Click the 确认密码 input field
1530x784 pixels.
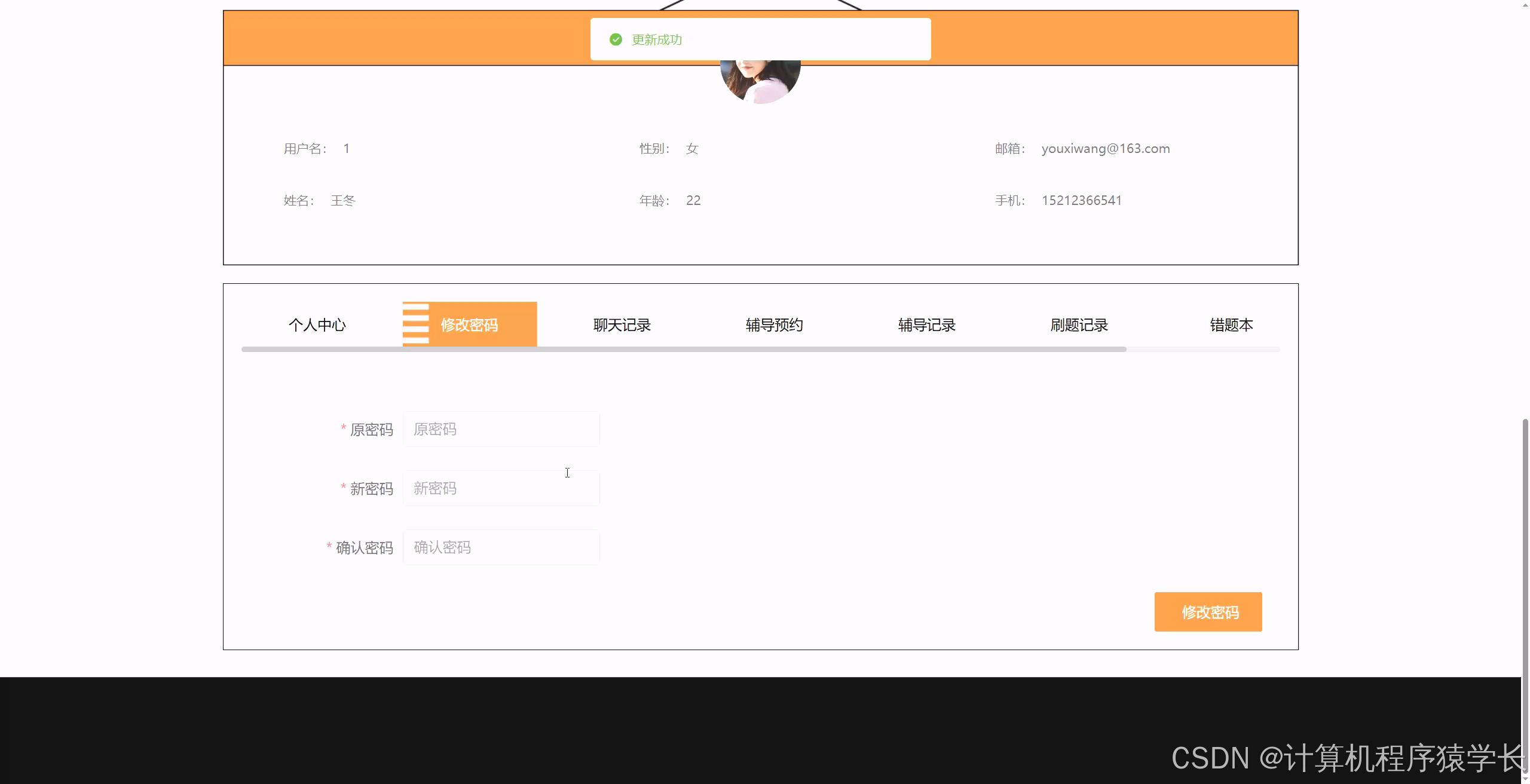(501, 547)
